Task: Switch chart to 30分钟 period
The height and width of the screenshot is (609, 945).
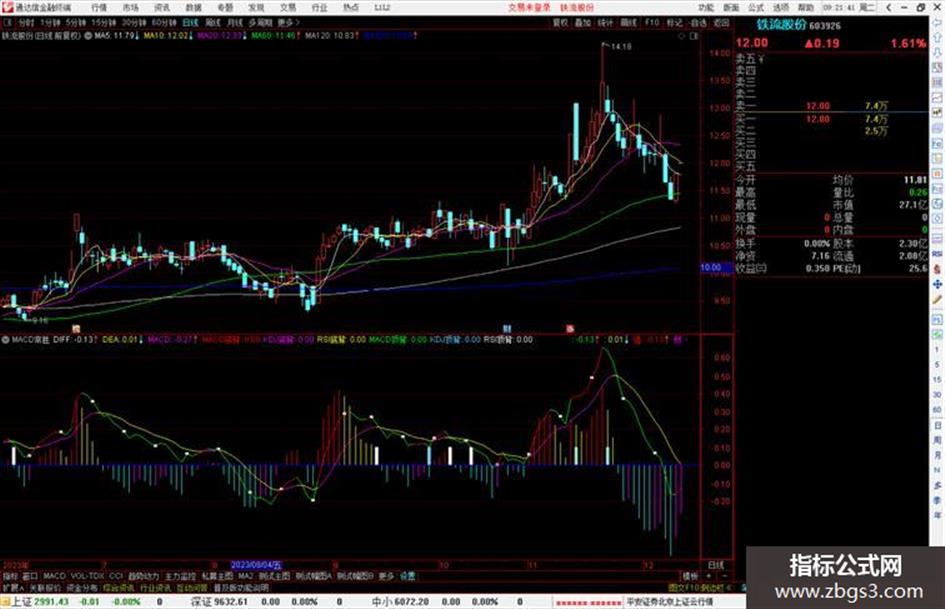Action: 134,23
